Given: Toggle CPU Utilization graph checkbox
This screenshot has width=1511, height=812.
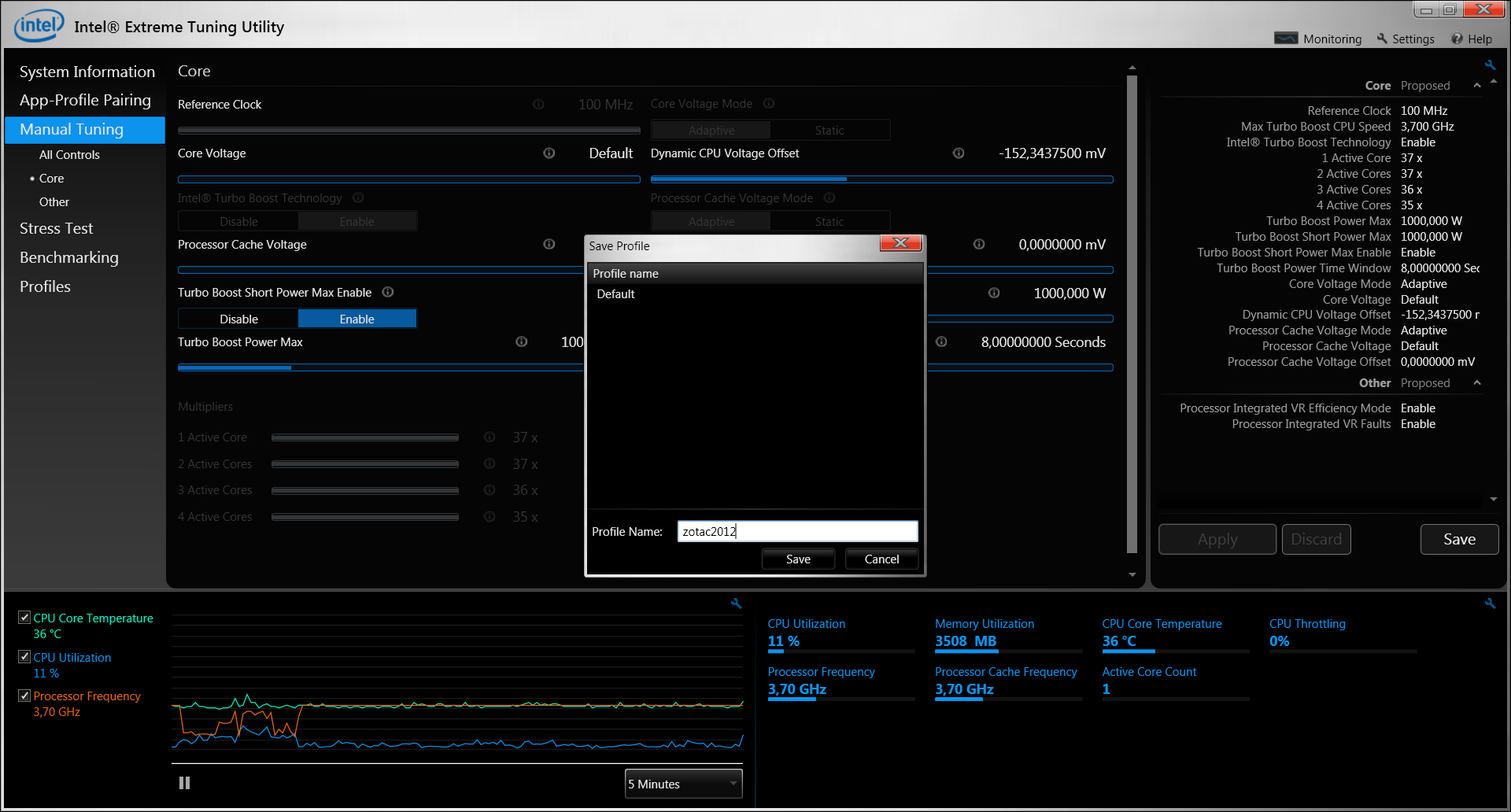Looking at the screenshot, I should coord(24,657).
